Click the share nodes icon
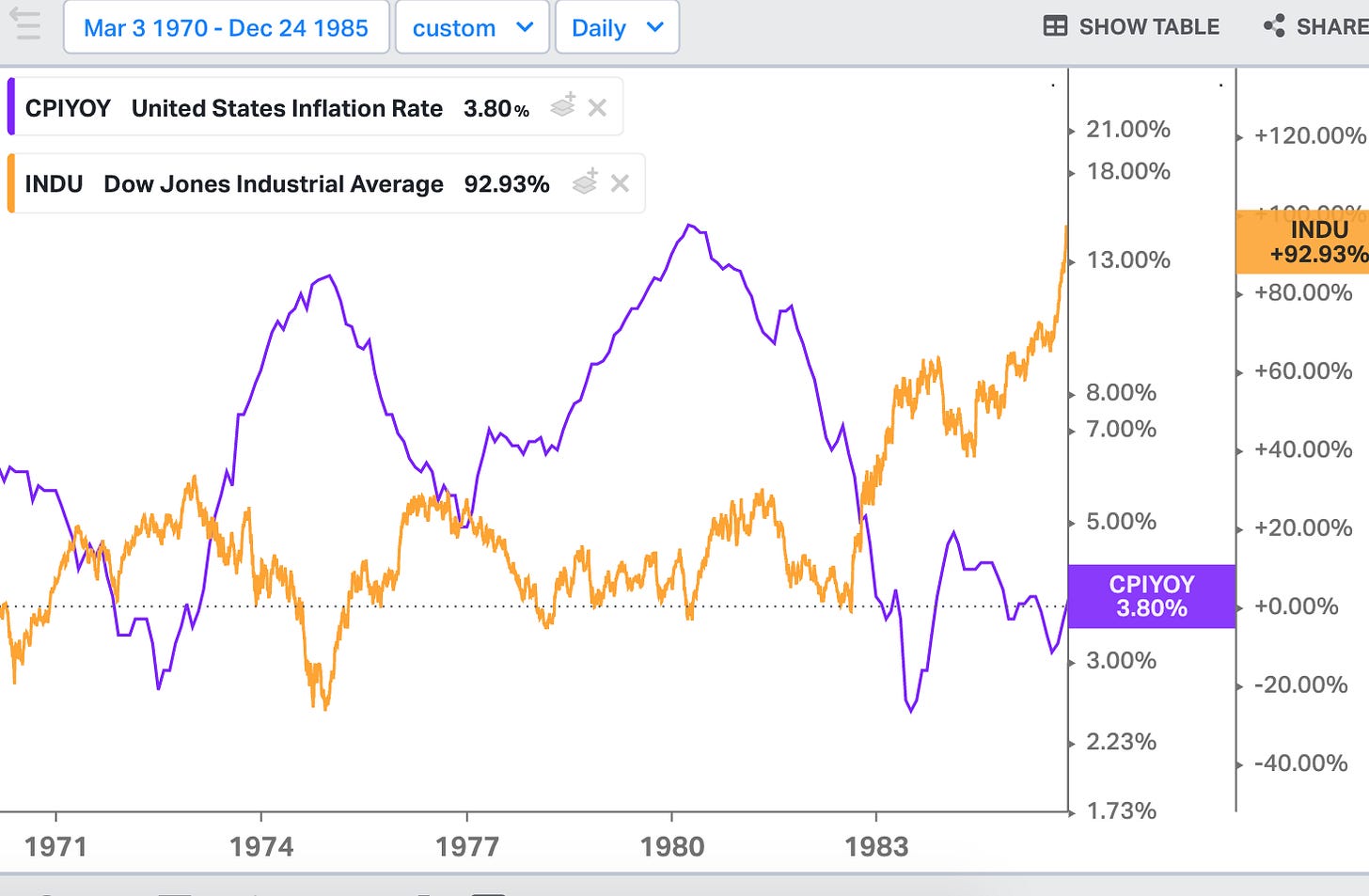 click(x=1274, y=26)
